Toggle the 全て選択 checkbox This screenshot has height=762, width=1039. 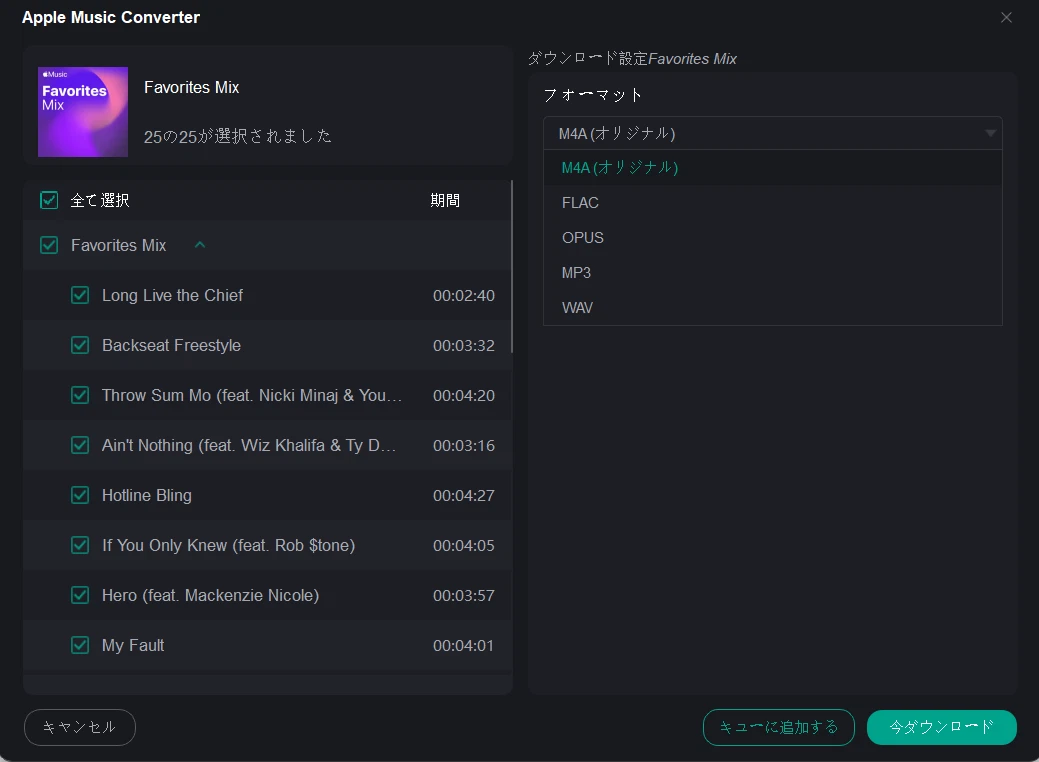(x=49, y=200)
